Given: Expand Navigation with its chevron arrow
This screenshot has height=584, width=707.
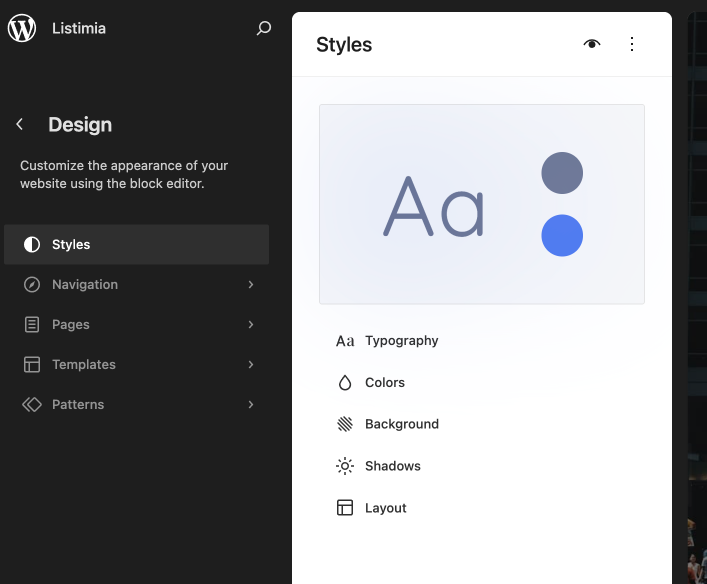Looking at the screenshot, I should 251,285.
